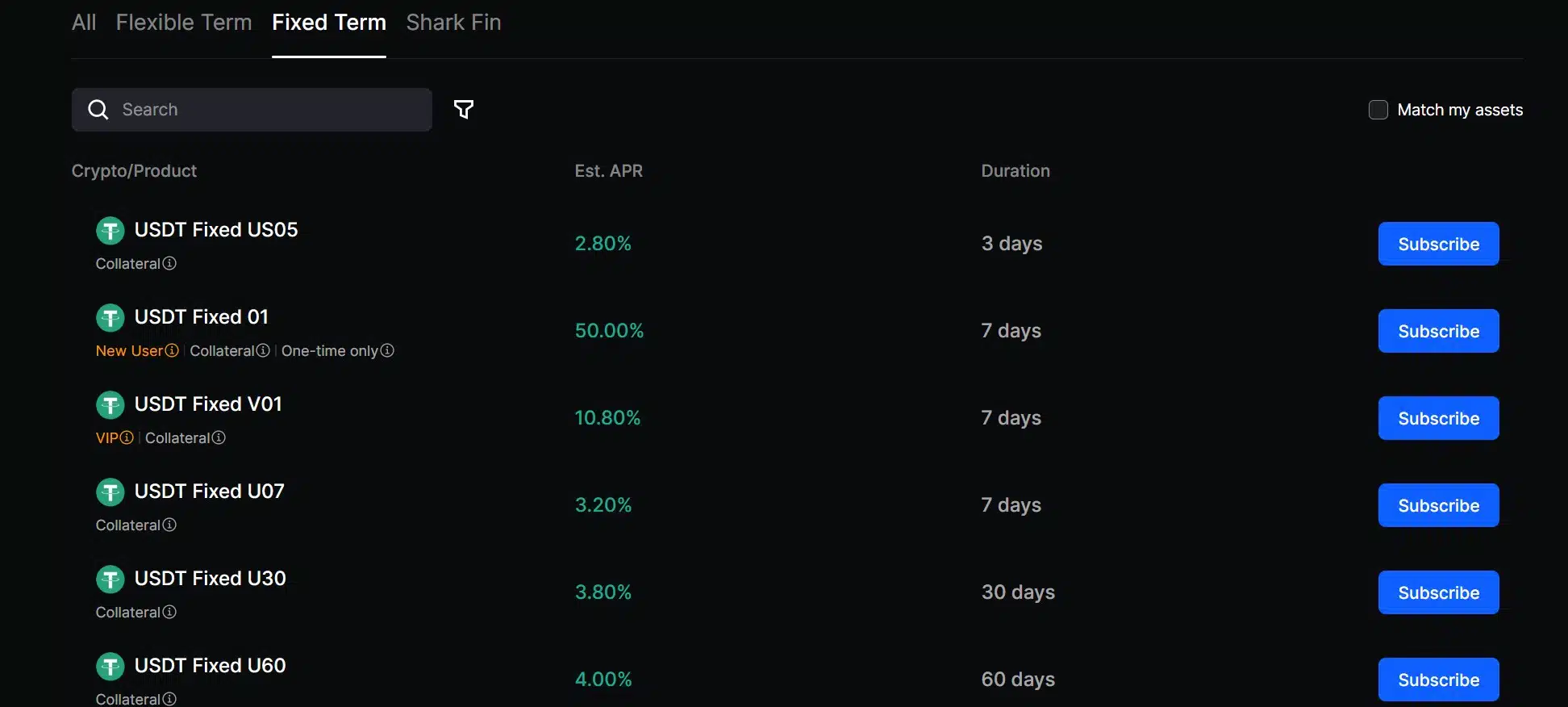Open the Shark Fin tab
The image size is (1568, 707).
pos(453,23)
